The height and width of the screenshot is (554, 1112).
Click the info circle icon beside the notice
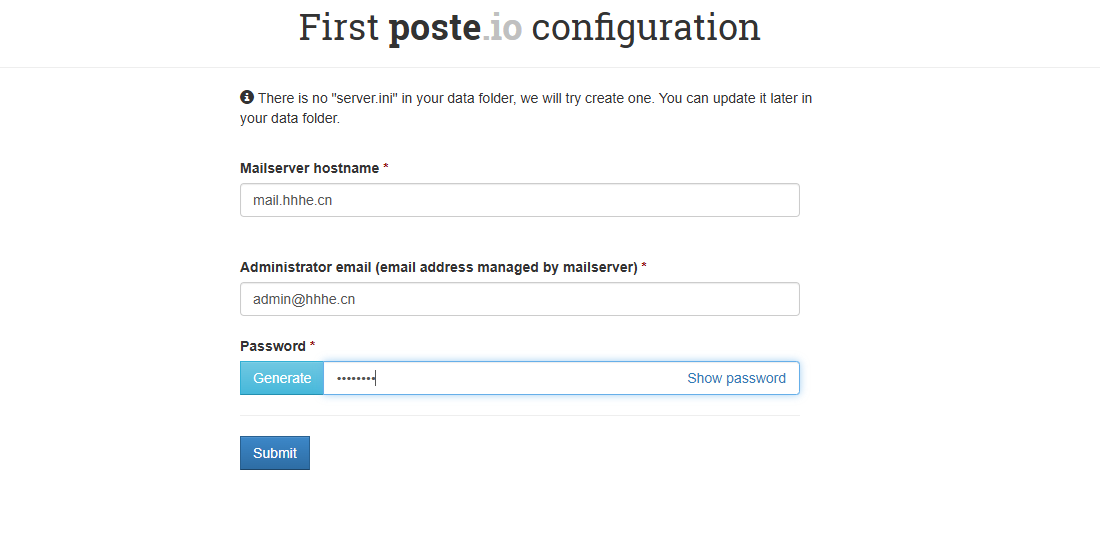pos(247,97)
